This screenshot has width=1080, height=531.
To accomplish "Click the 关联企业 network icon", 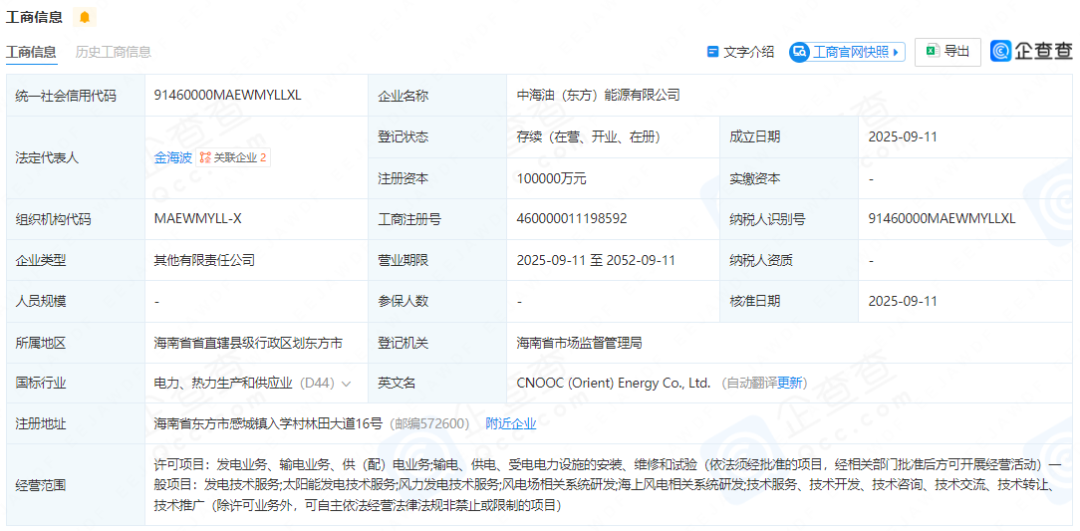I will pos(205,158).
